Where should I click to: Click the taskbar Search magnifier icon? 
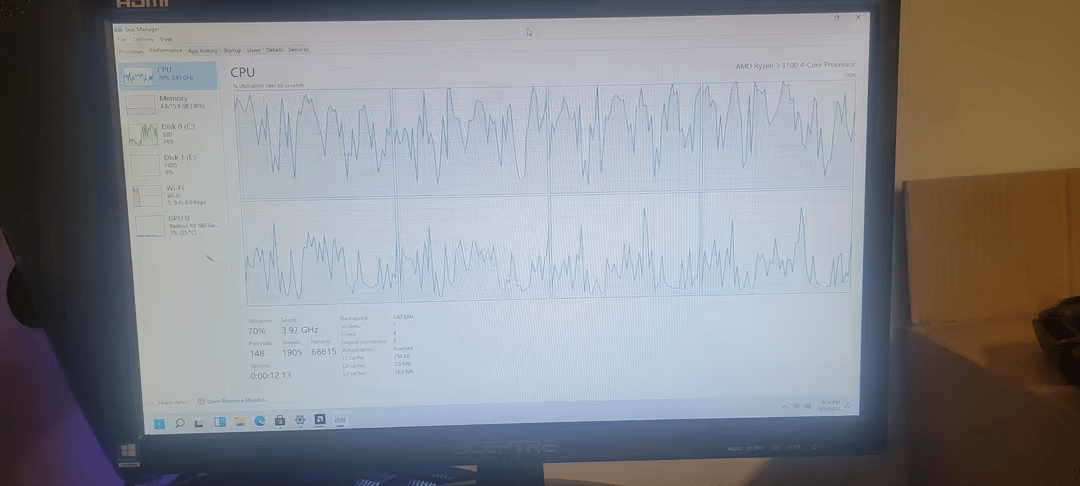180,423
